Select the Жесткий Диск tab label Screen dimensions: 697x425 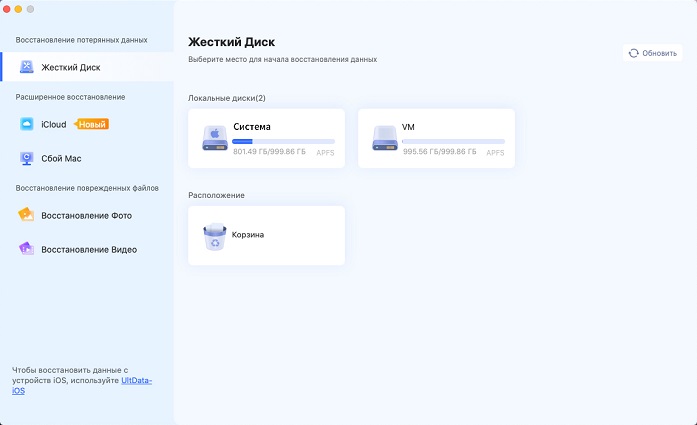(70, 67)
